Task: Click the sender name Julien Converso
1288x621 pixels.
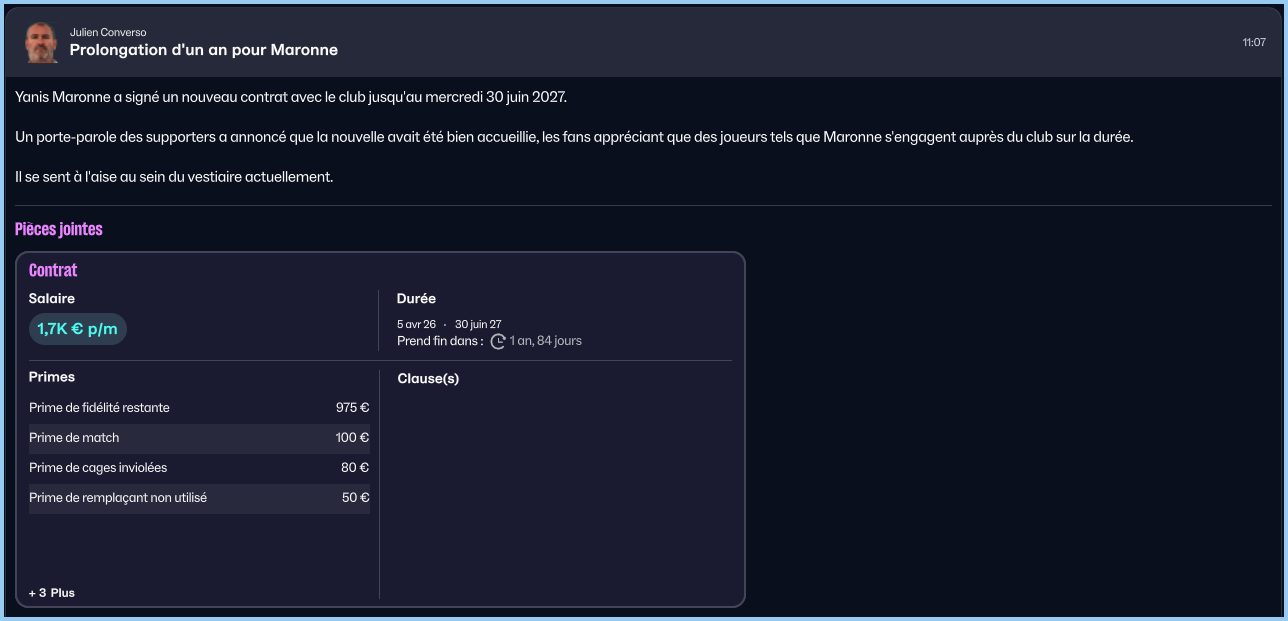Action: click(108, 32)
